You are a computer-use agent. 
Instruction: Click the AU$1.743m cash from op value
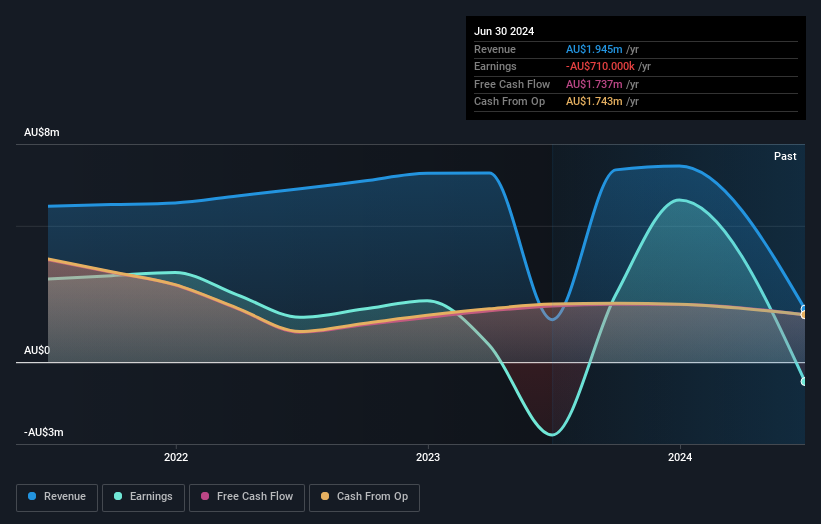pyautogui.click(x=594, y=102)
